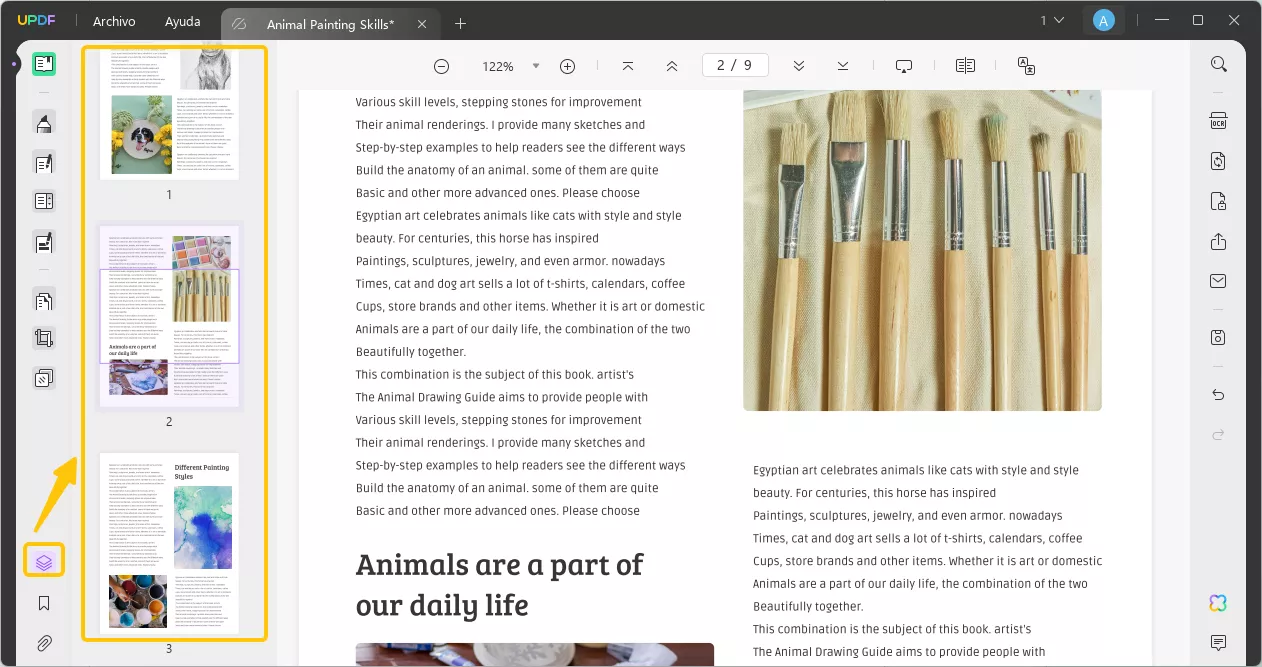Click the UPDF logo

tap(34, 20)
